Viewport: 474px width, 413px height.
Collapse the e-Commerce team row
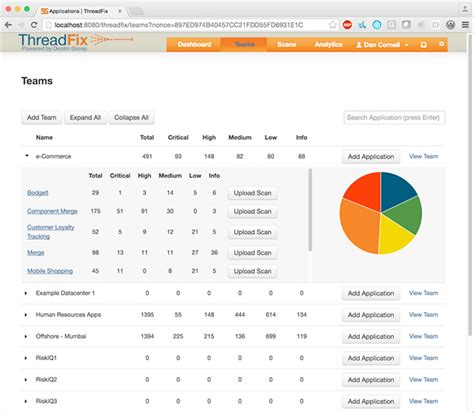point(27,156)
